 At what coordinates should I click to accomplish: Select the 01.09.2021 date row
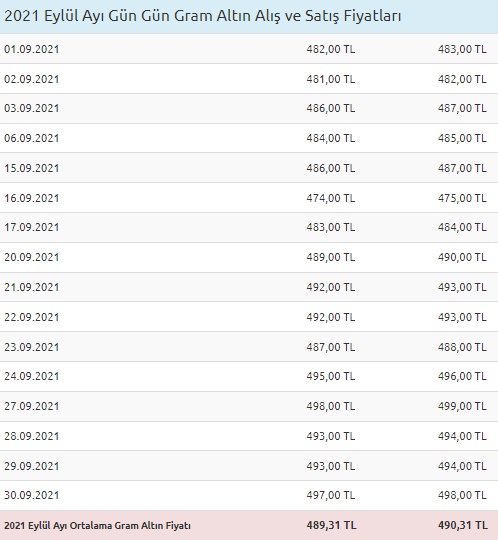point(249,49)
